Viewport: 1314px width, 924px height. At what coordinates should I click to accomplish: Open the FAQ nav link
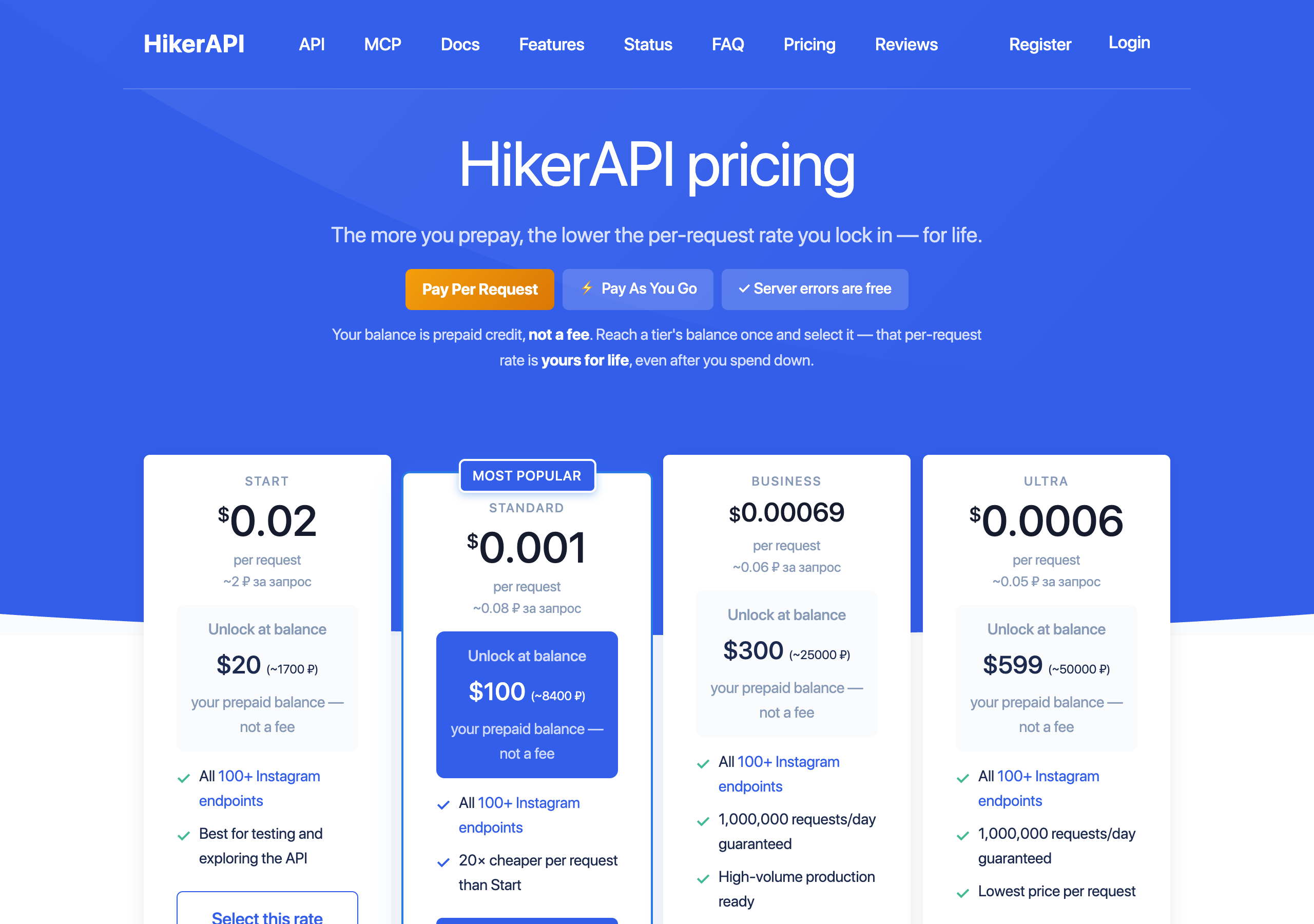[x=727, y=44]
